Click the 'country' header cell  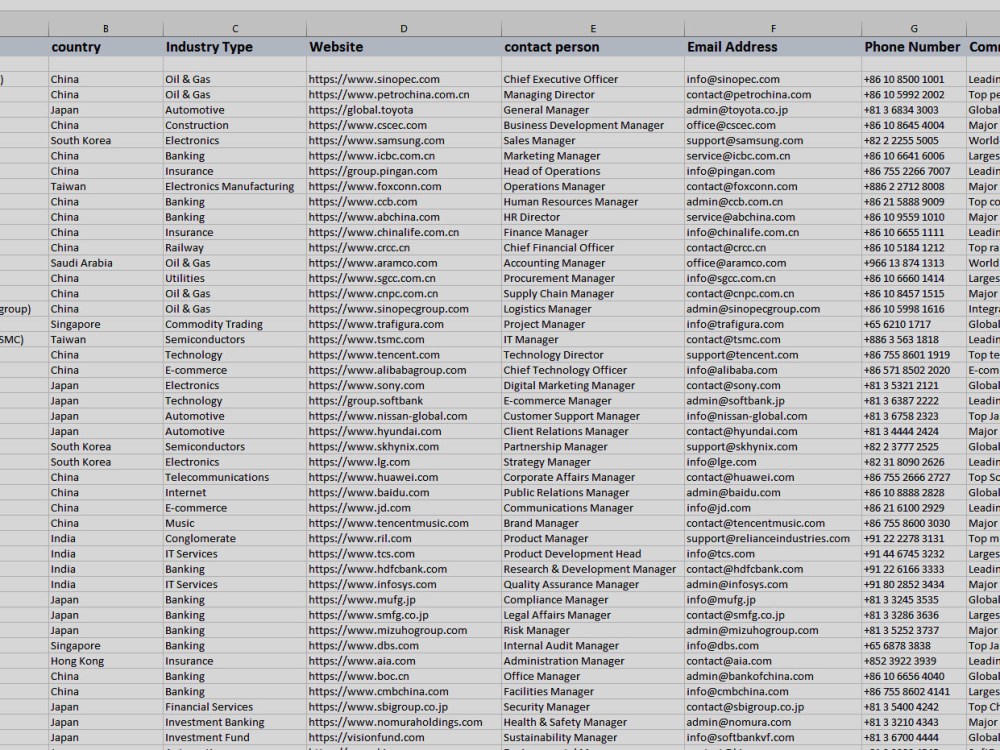106,47
